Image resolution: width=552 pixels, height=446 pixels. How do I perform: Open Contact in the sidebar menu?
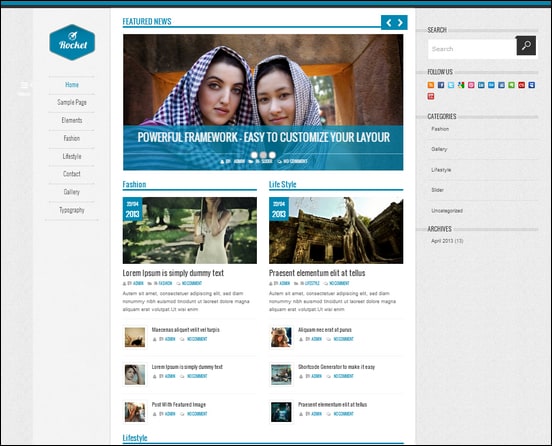pyautogui.click(x=72, y=174)
